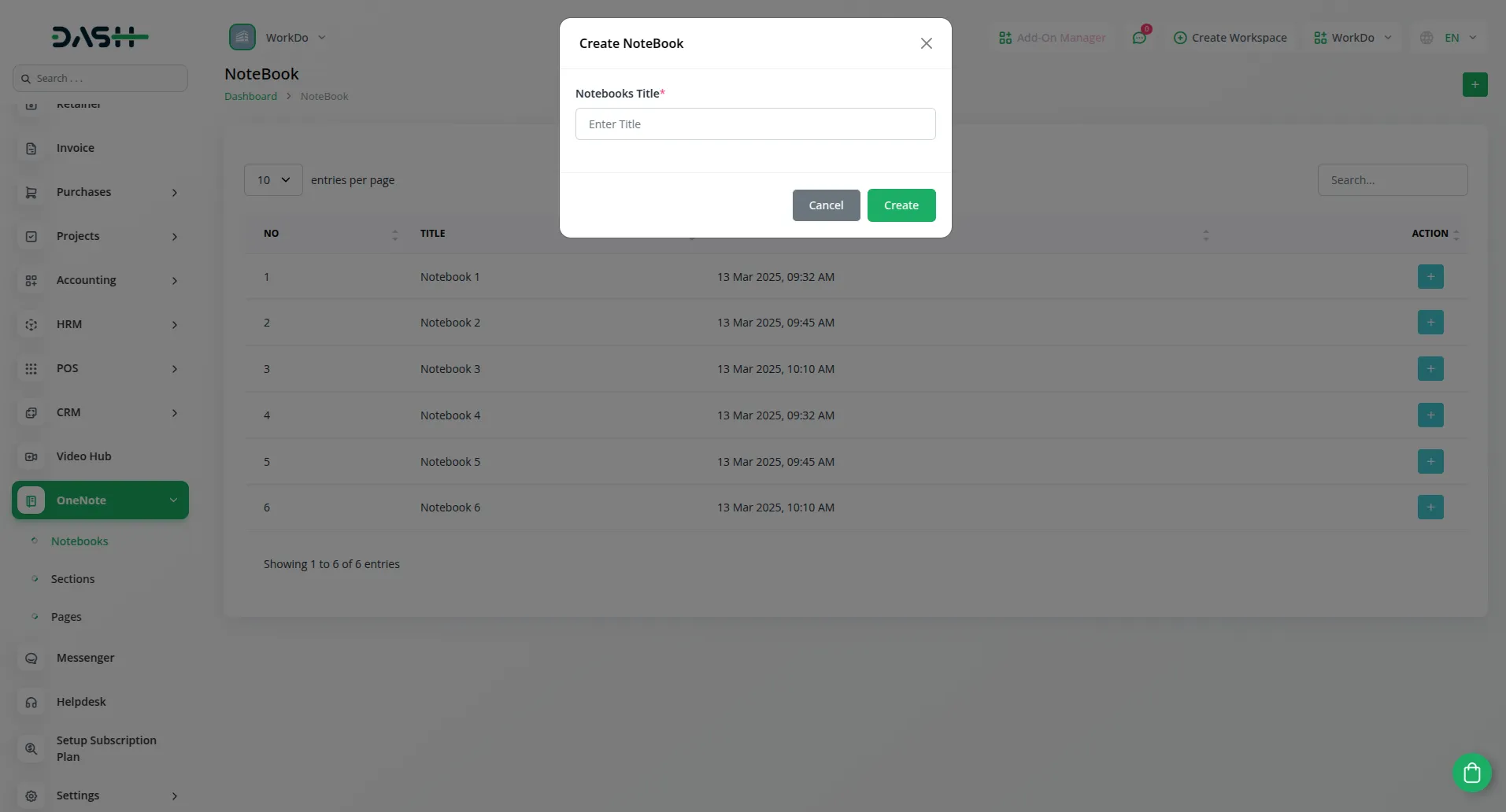Viewport: 1506px width, 812px height.
Task: Click inside the Enter Title field
Action: (755, 124)
